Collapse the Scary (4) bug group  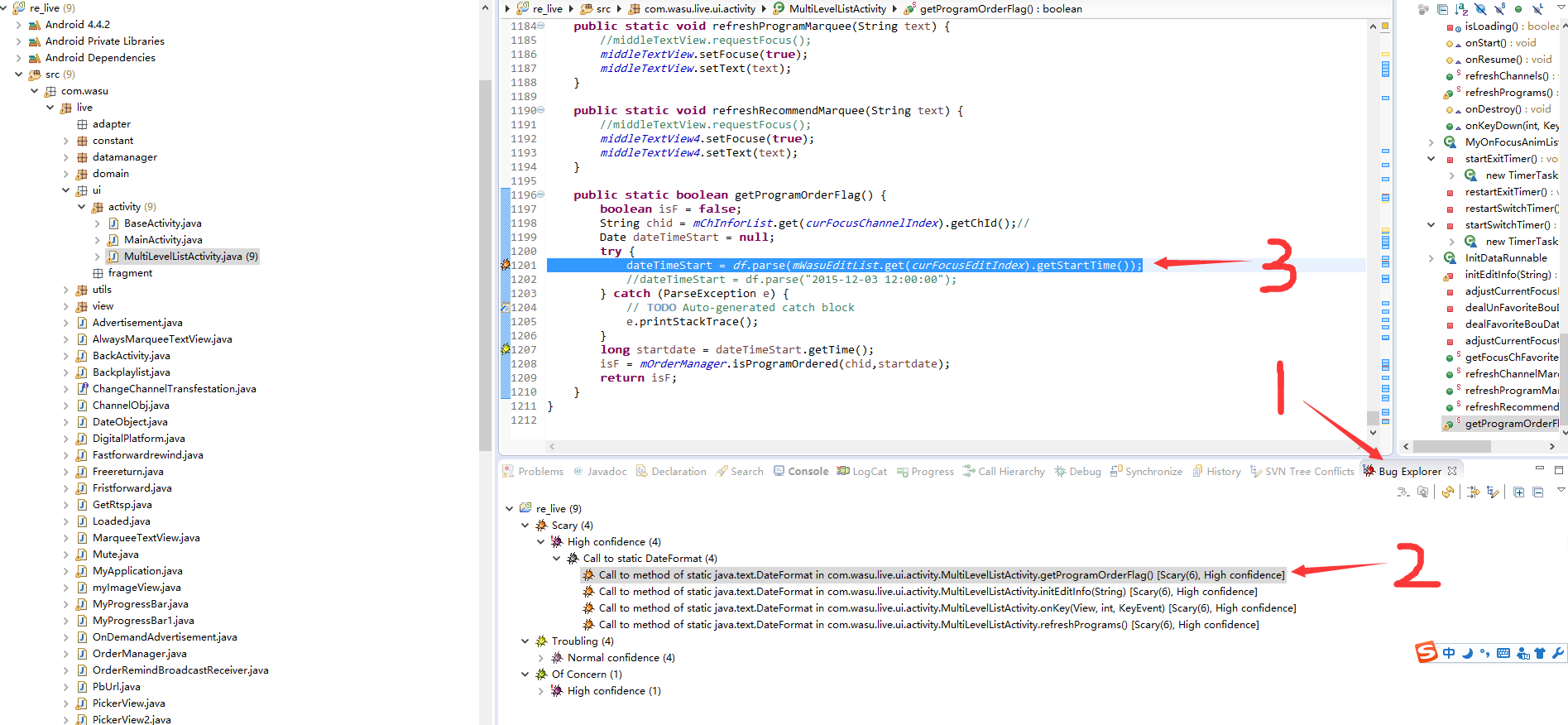tap(525, 526)
